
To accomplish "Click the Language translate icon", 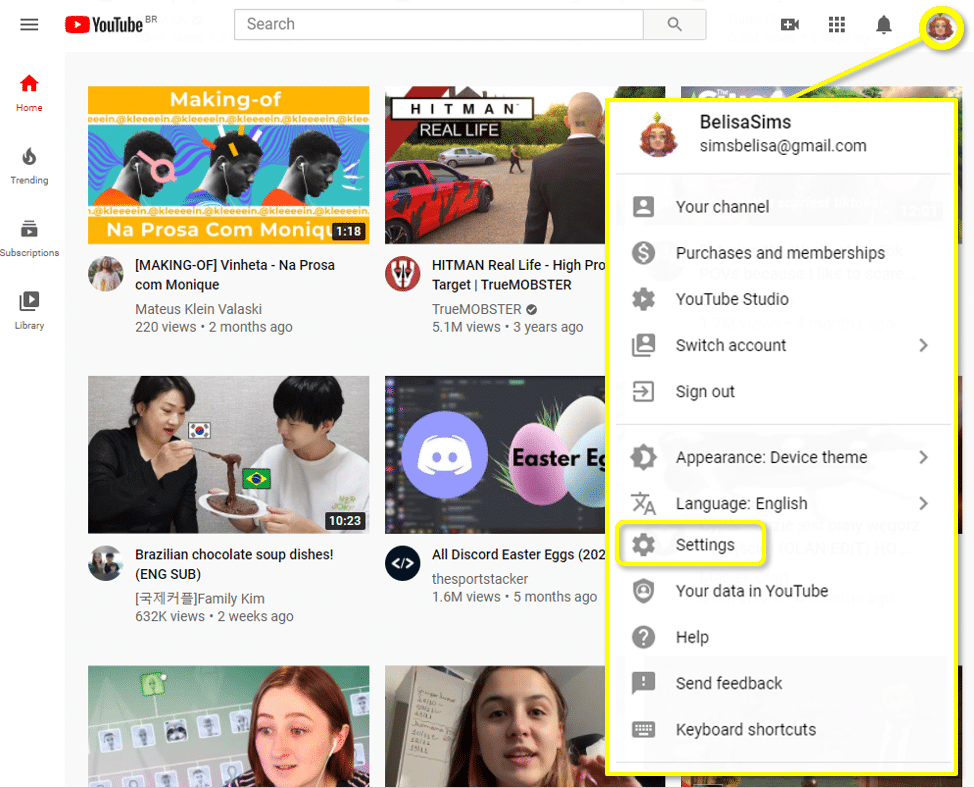I will 643,504.
